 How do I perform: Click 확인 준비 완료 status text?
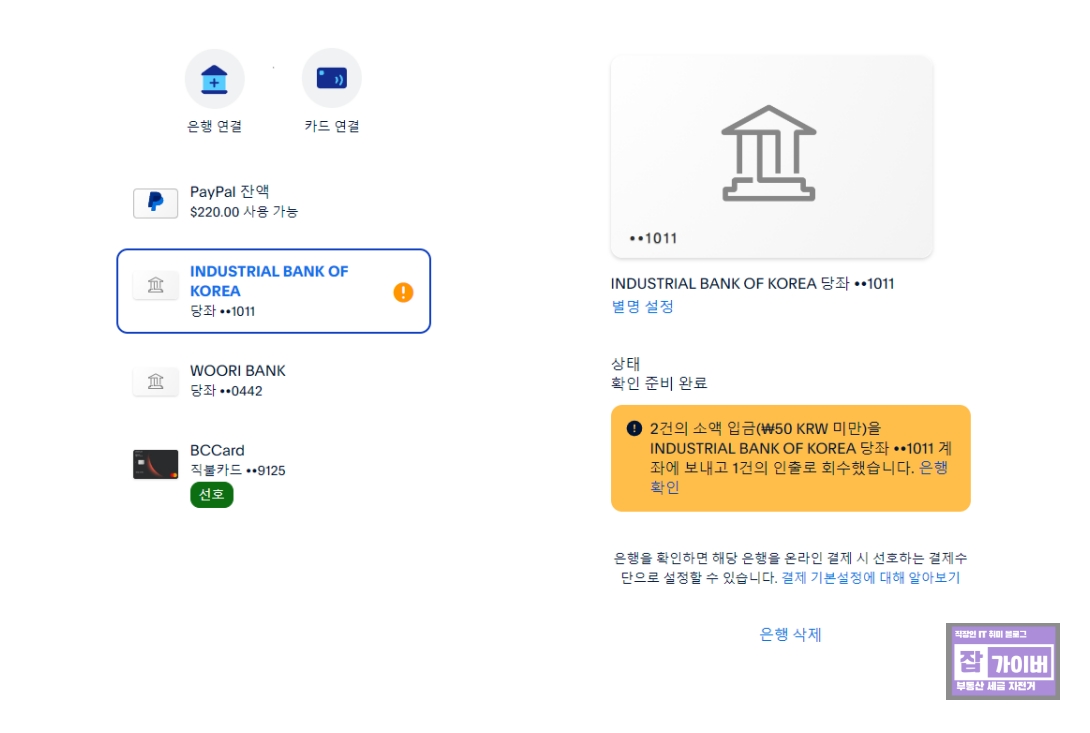click(x=659, y=383)
